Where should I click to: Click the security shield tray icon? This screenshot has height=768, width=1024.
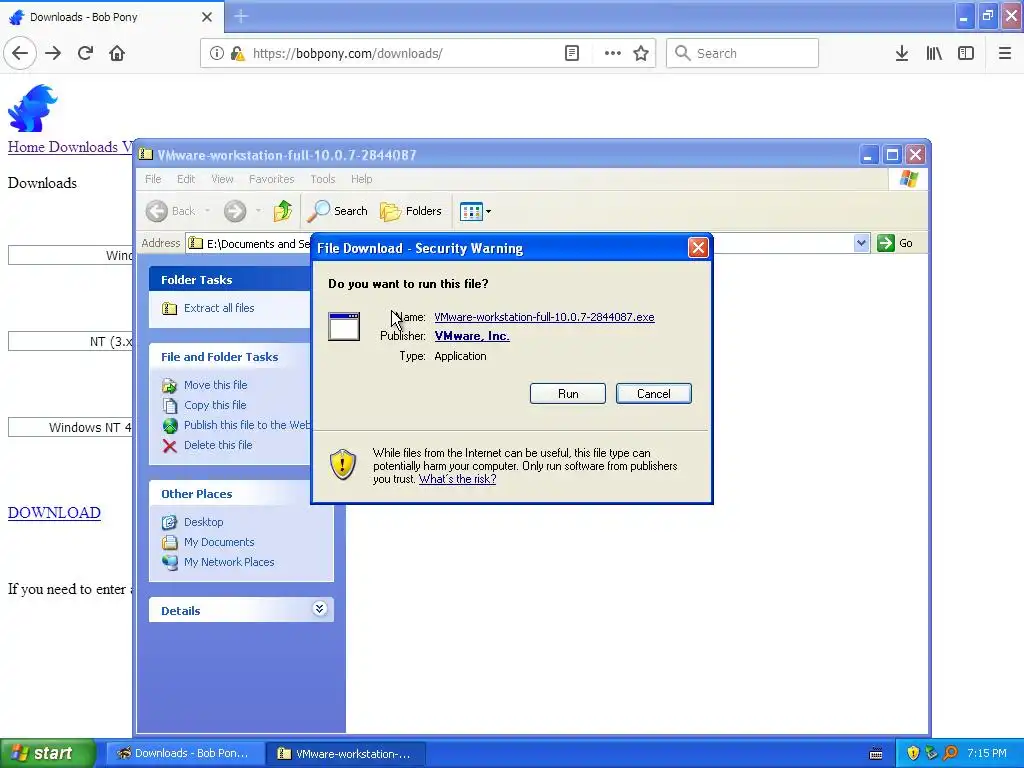tap(913, 753)
